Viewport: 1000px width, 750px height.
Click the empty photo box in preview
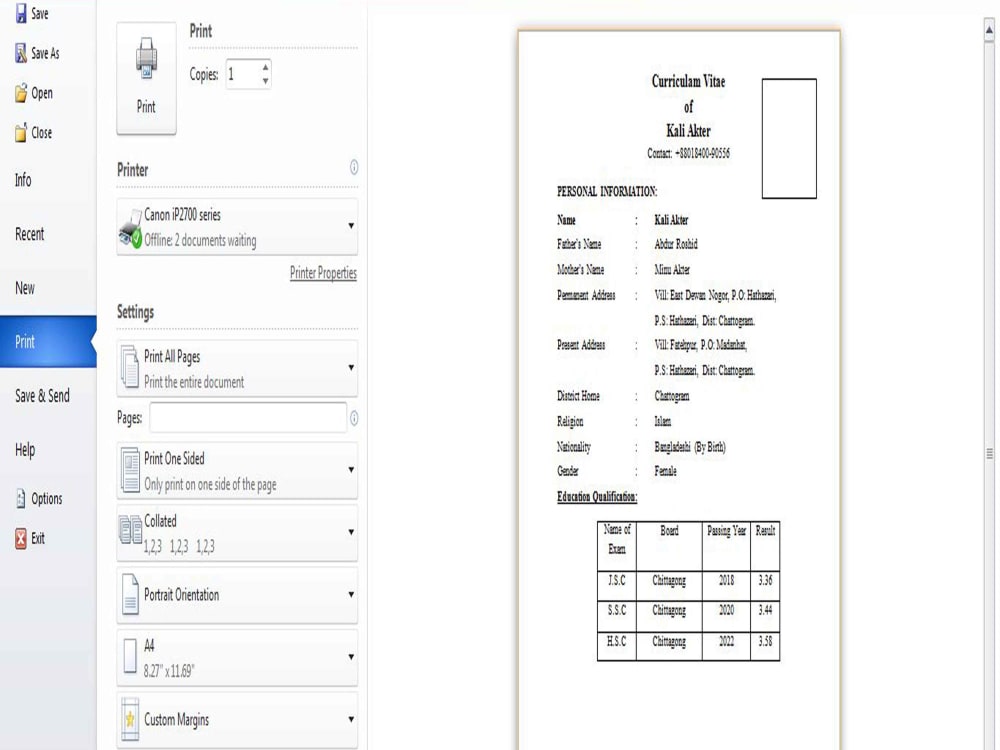pos(789,138)
